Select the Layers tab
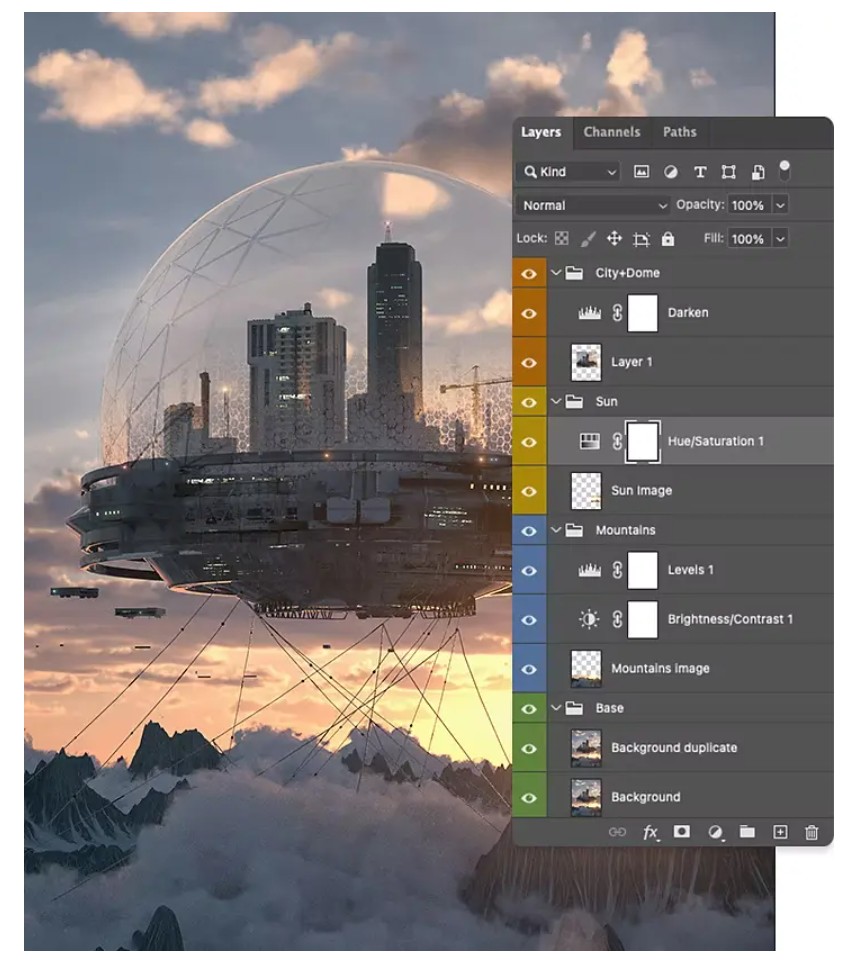 click(x=541, y=132)
